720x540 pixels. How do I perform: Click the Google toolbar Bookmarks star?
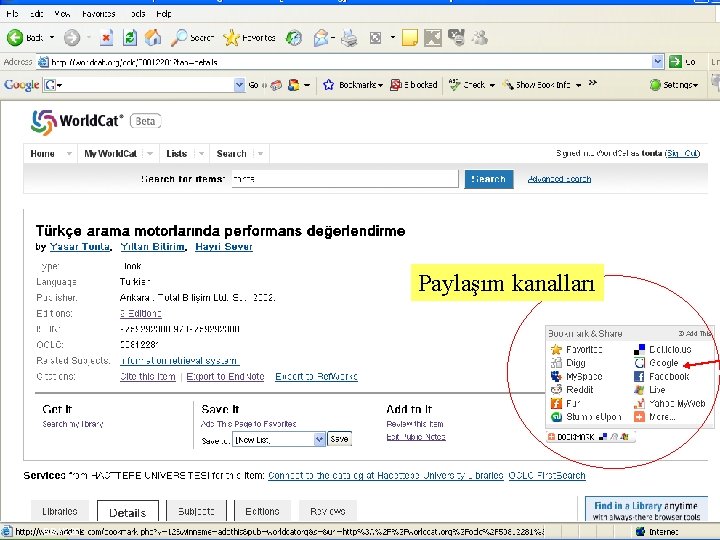(x=328, y=85)
